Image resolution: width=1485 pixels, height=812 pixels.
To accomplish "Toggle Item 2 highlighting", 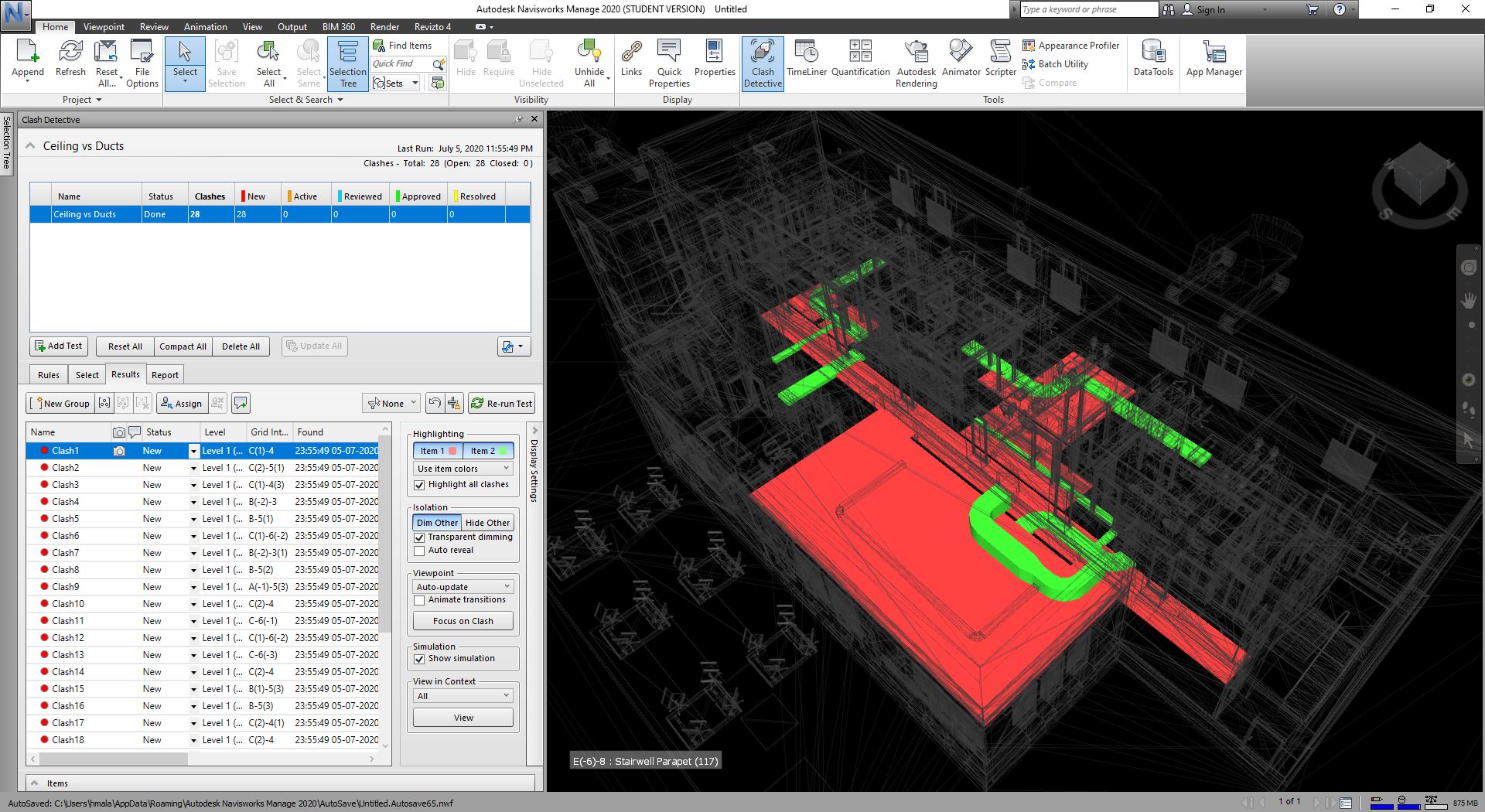I will tap(488, 451).
